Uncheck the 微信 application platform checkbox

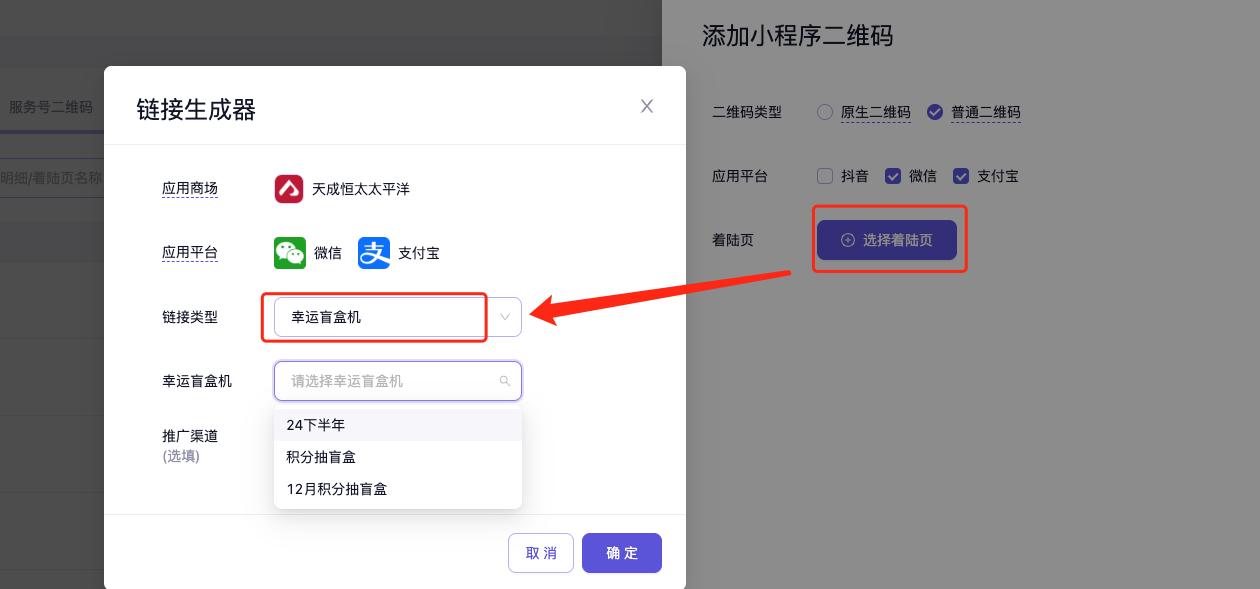click(893, 176)
